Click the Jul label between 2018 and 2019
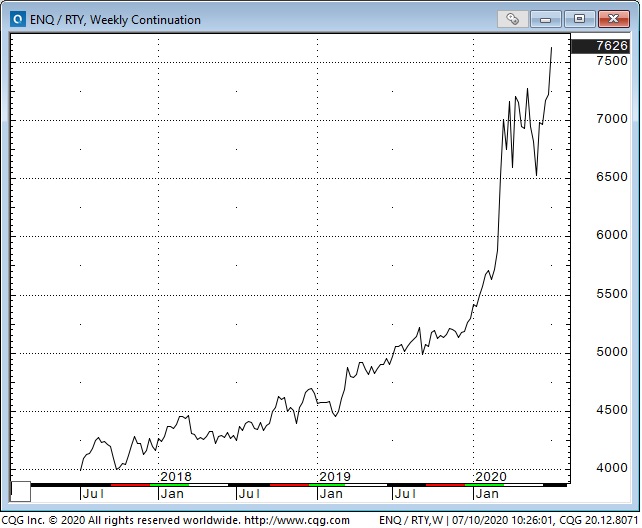The height and width of the screenshot is (528, 642). [x=249, y=494]
